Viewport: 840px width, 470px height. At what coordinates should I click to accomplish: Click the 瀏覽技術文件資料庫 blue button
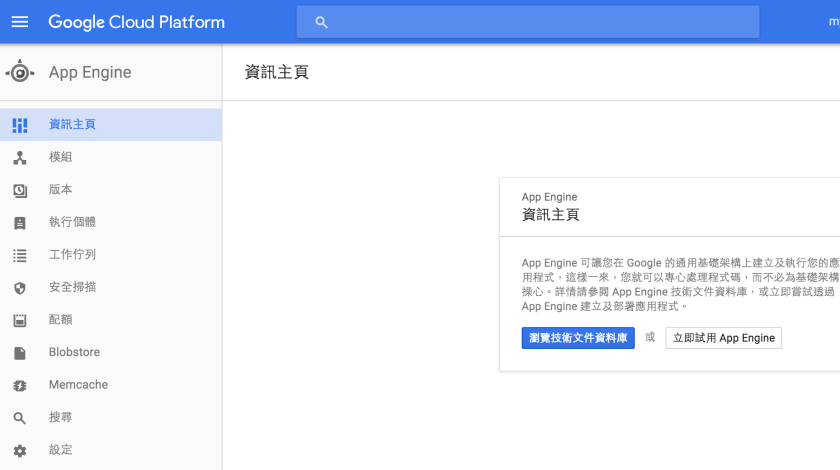(578, 338)
